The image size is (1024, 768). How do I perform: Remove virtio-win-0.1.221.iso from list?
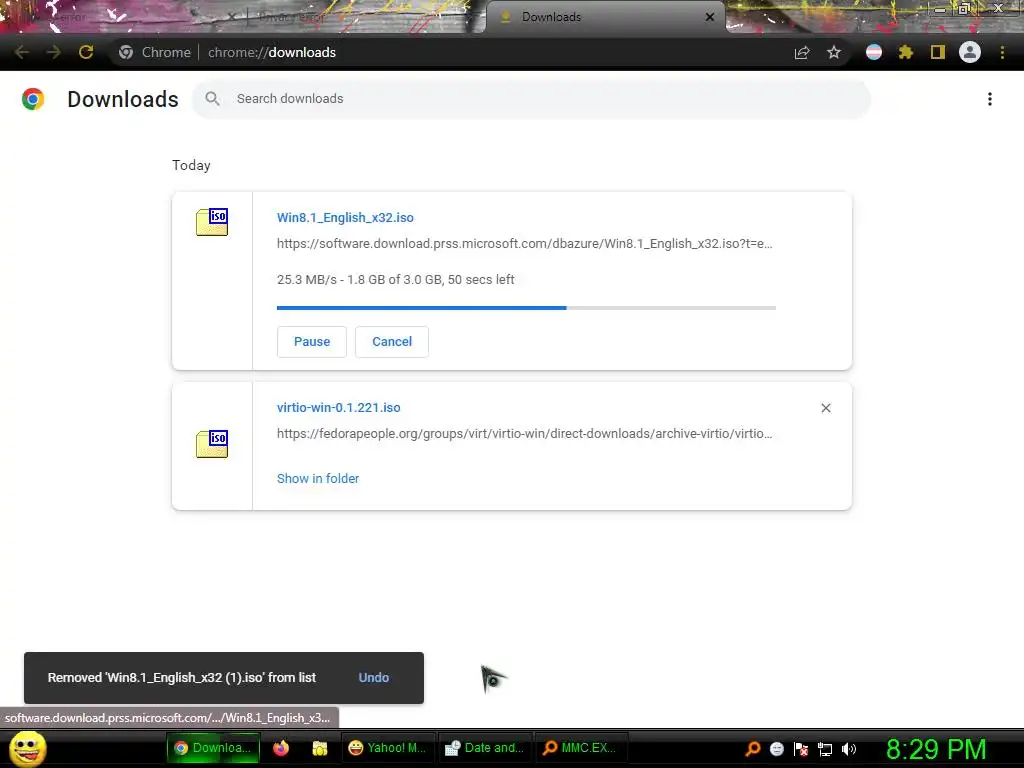coord(825,408)
